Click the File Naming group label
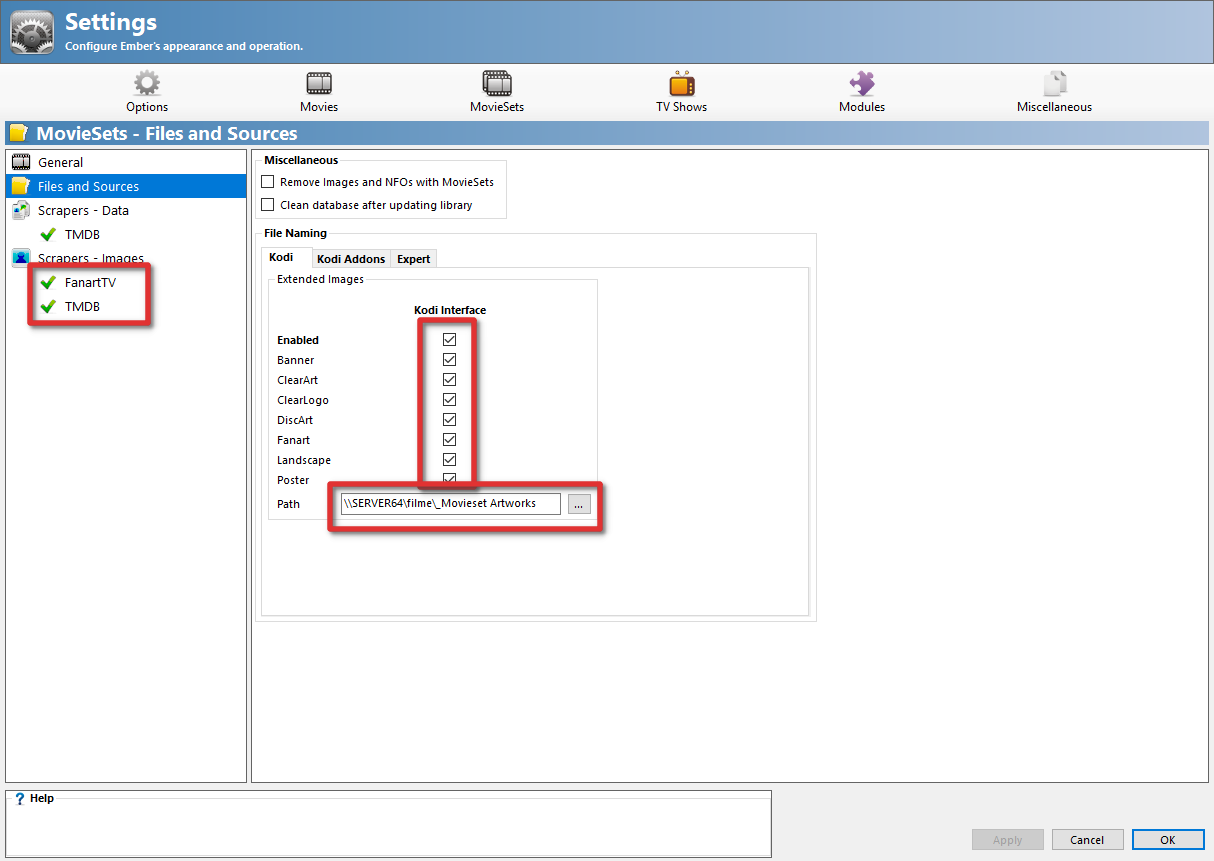The height and width of the screenshot is (861, 1214). [x=295, y=233]
